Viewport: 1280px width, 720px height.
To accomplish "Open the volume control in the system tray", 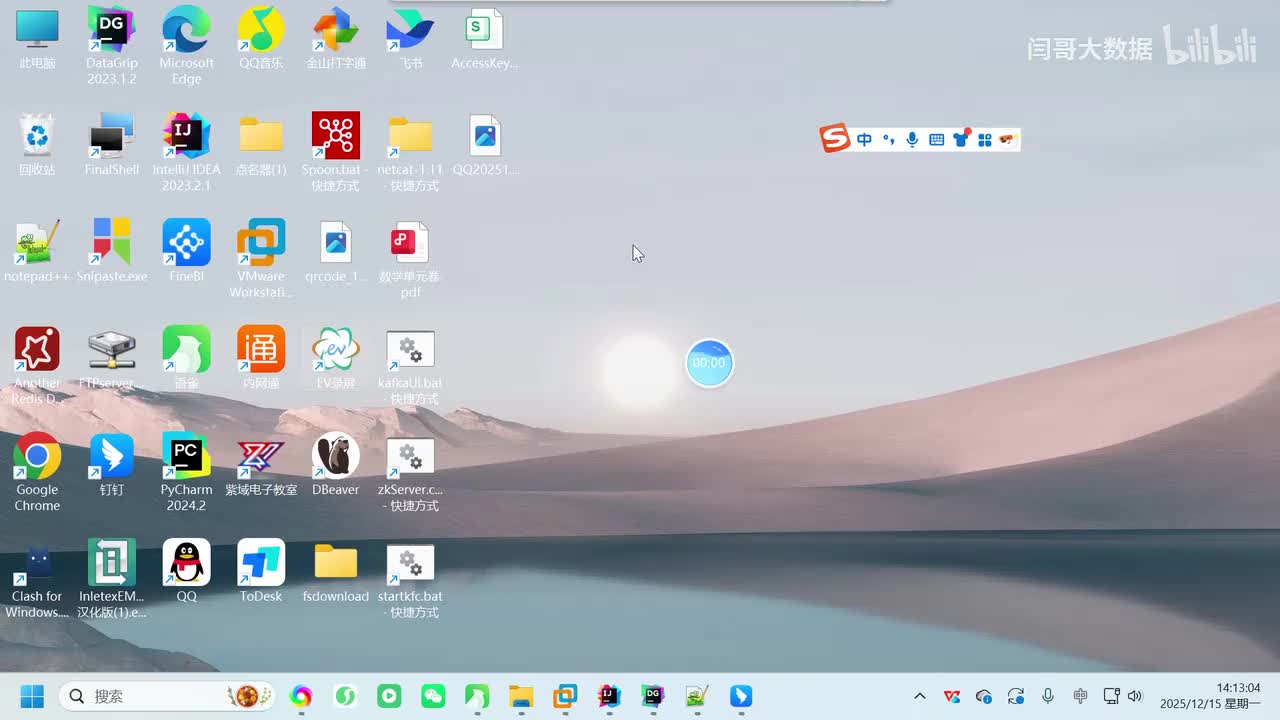I will (1135, 696).
